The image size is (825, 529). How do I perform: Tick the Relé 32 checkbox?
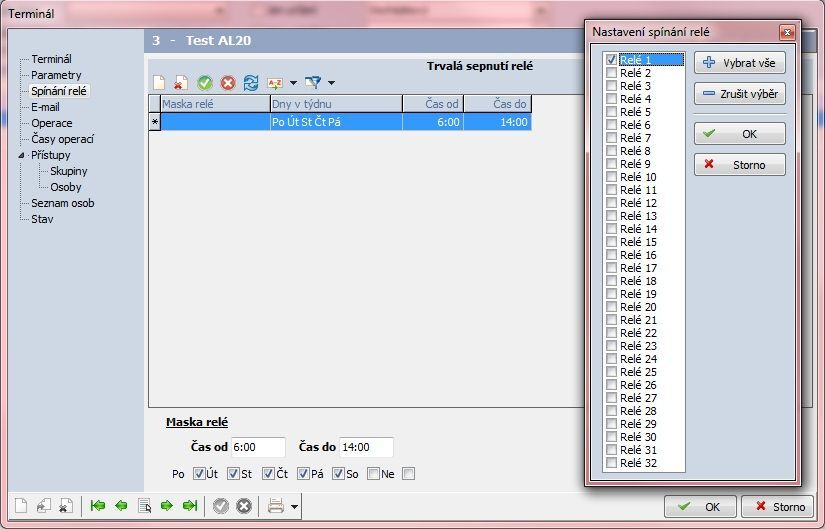(x=612, y=463)
